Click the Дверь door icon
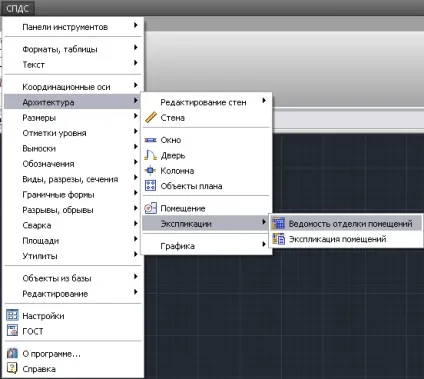This screenshot has width=424, height=379. pos(150,155)
